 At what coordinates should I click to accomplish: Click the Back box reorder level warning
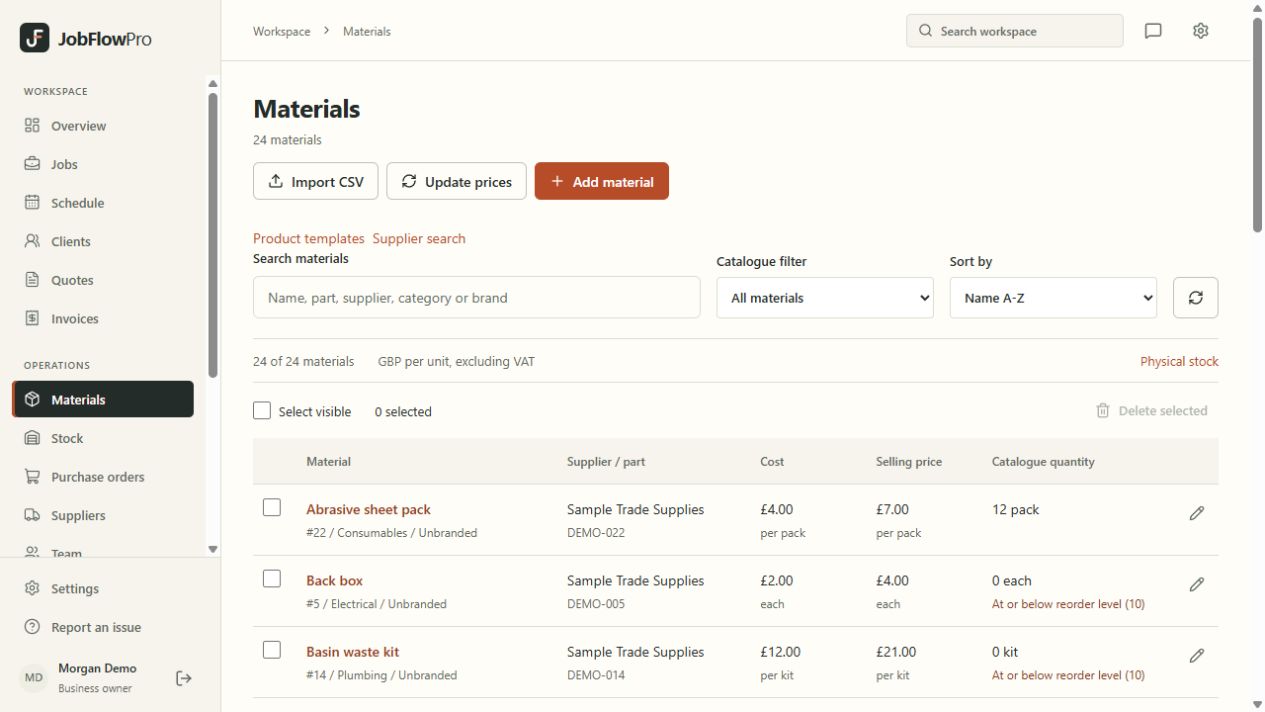click(x=1068, y=604)
